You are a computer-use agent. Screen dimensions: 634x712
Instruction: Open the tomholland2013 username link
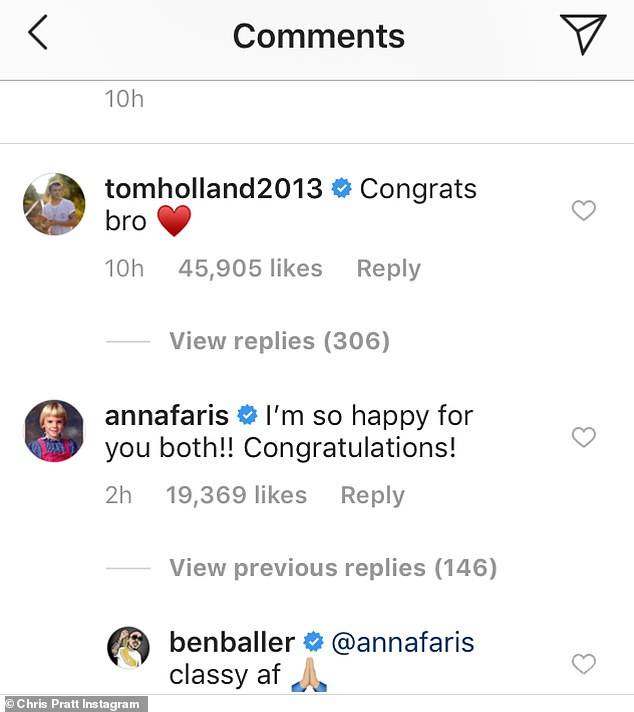(213, 188)
